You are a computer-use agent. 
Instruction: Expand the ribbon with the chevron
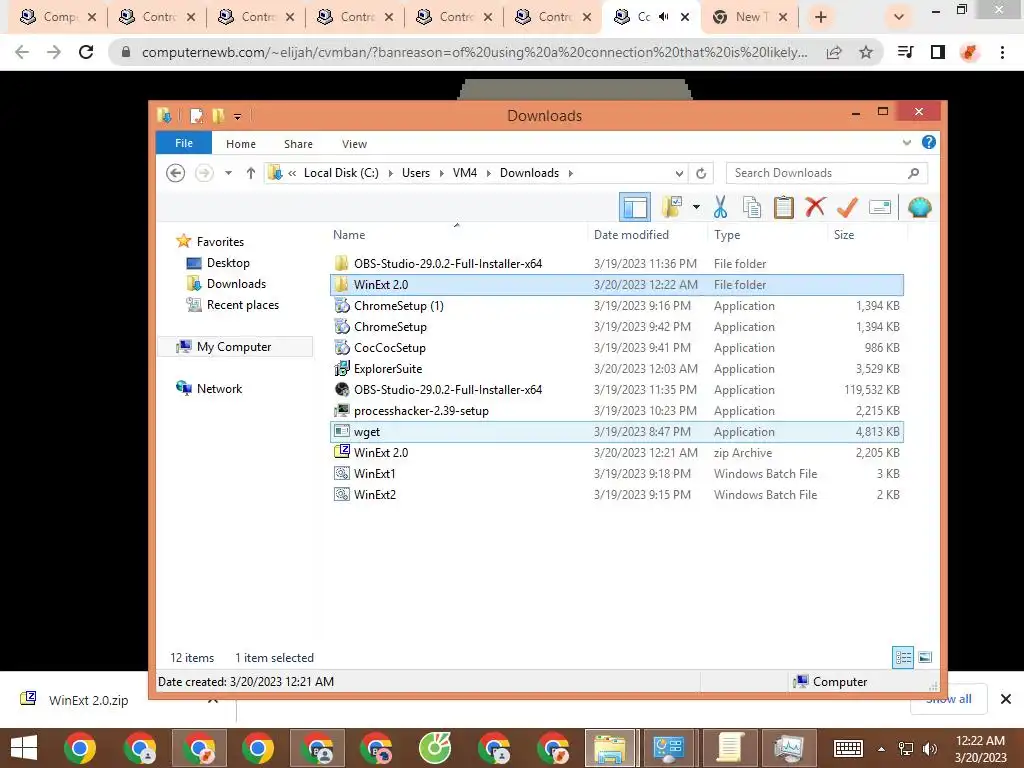906,142
